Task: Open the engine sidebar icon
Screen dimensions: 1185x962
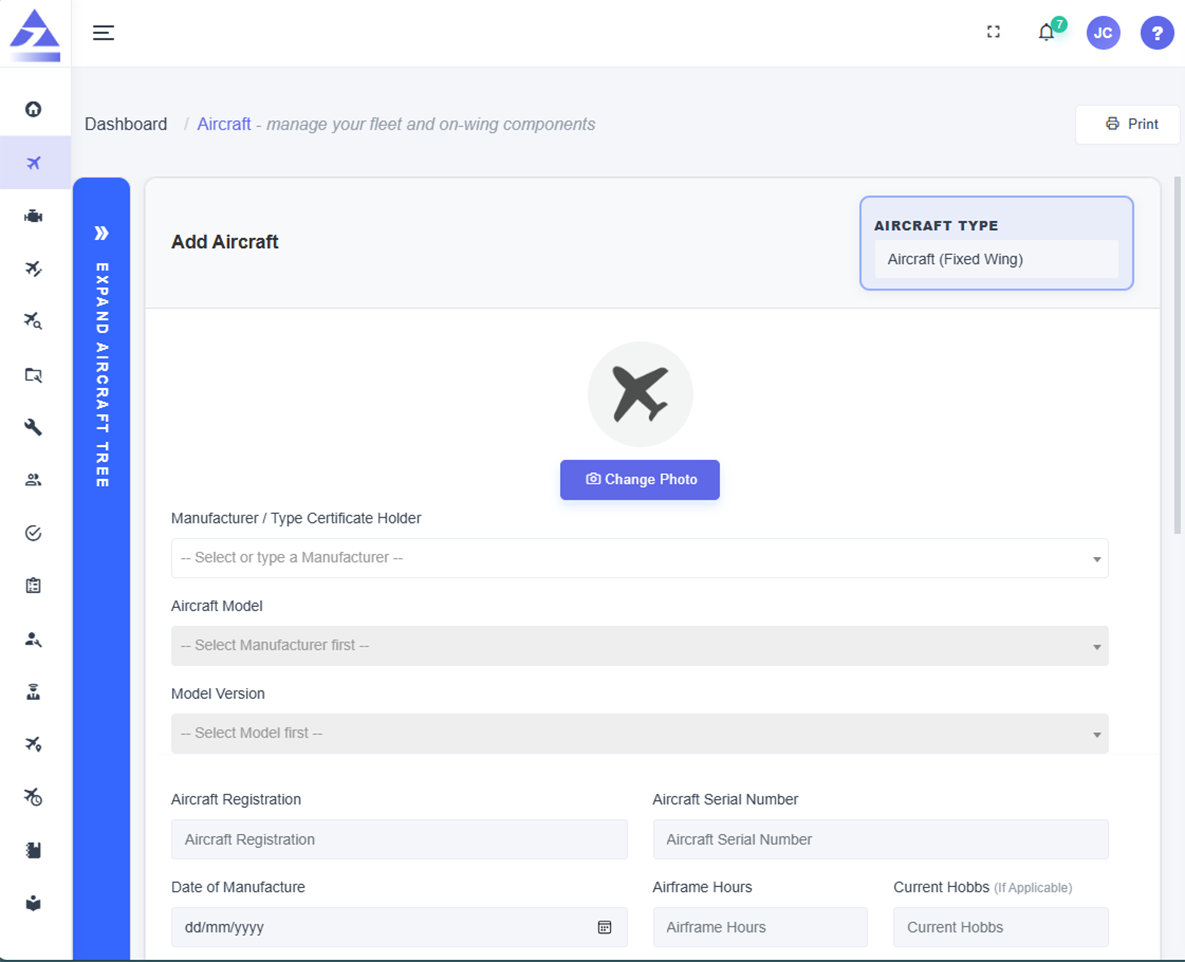Action: (x=33, y=216)
